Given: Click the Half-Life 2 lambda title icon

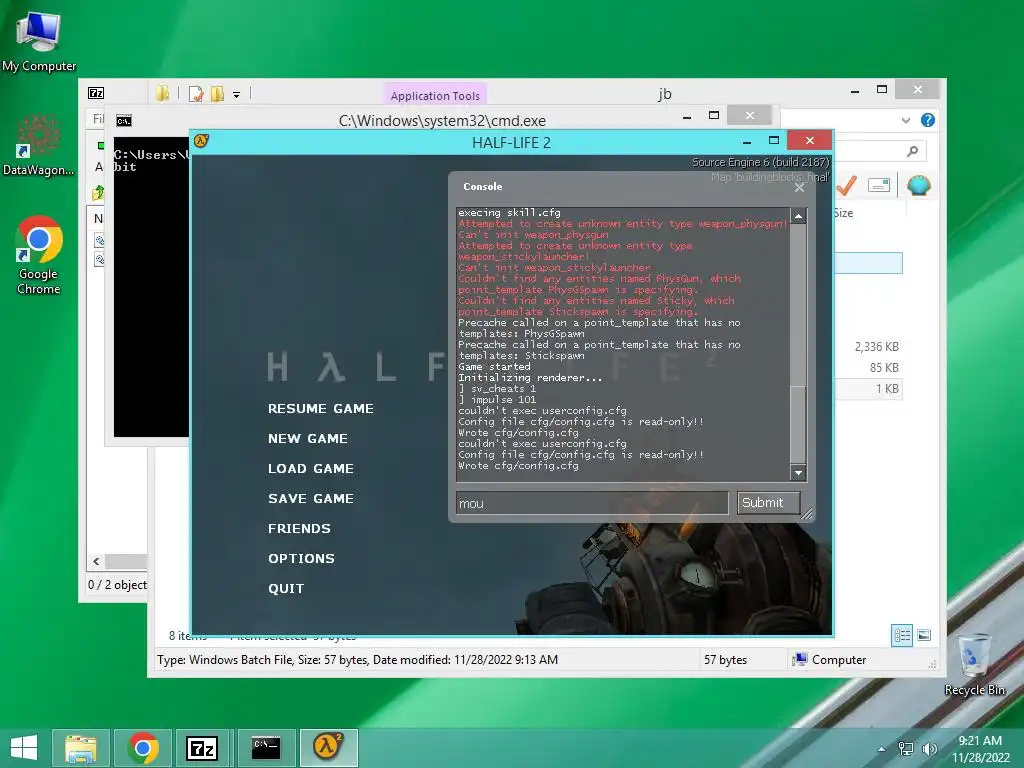Looking at the screenshot, I should point(201,140).
